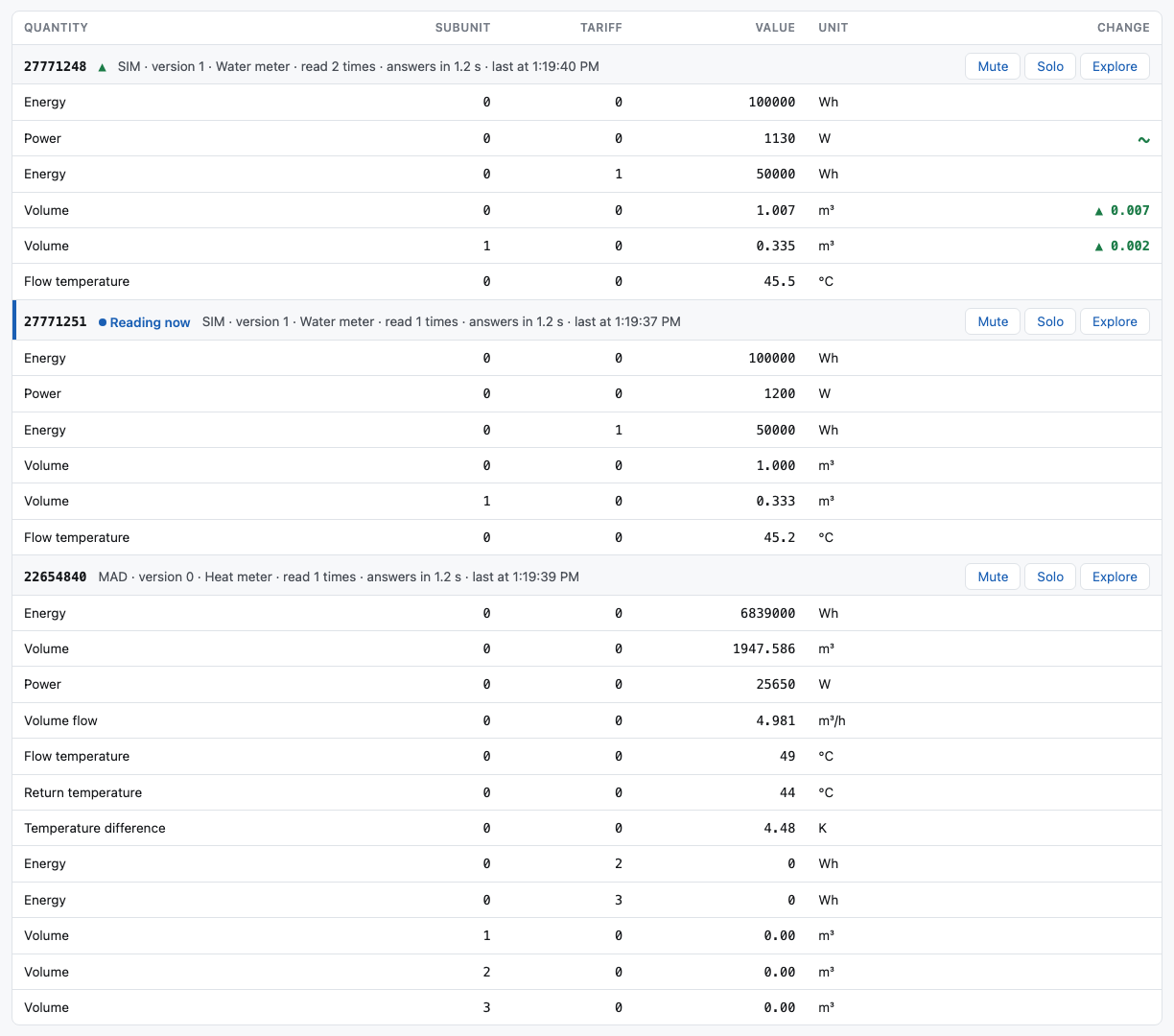Click the SUBUNIT column header
This screenshot has height=1036, width=1174.
point(462,28)
